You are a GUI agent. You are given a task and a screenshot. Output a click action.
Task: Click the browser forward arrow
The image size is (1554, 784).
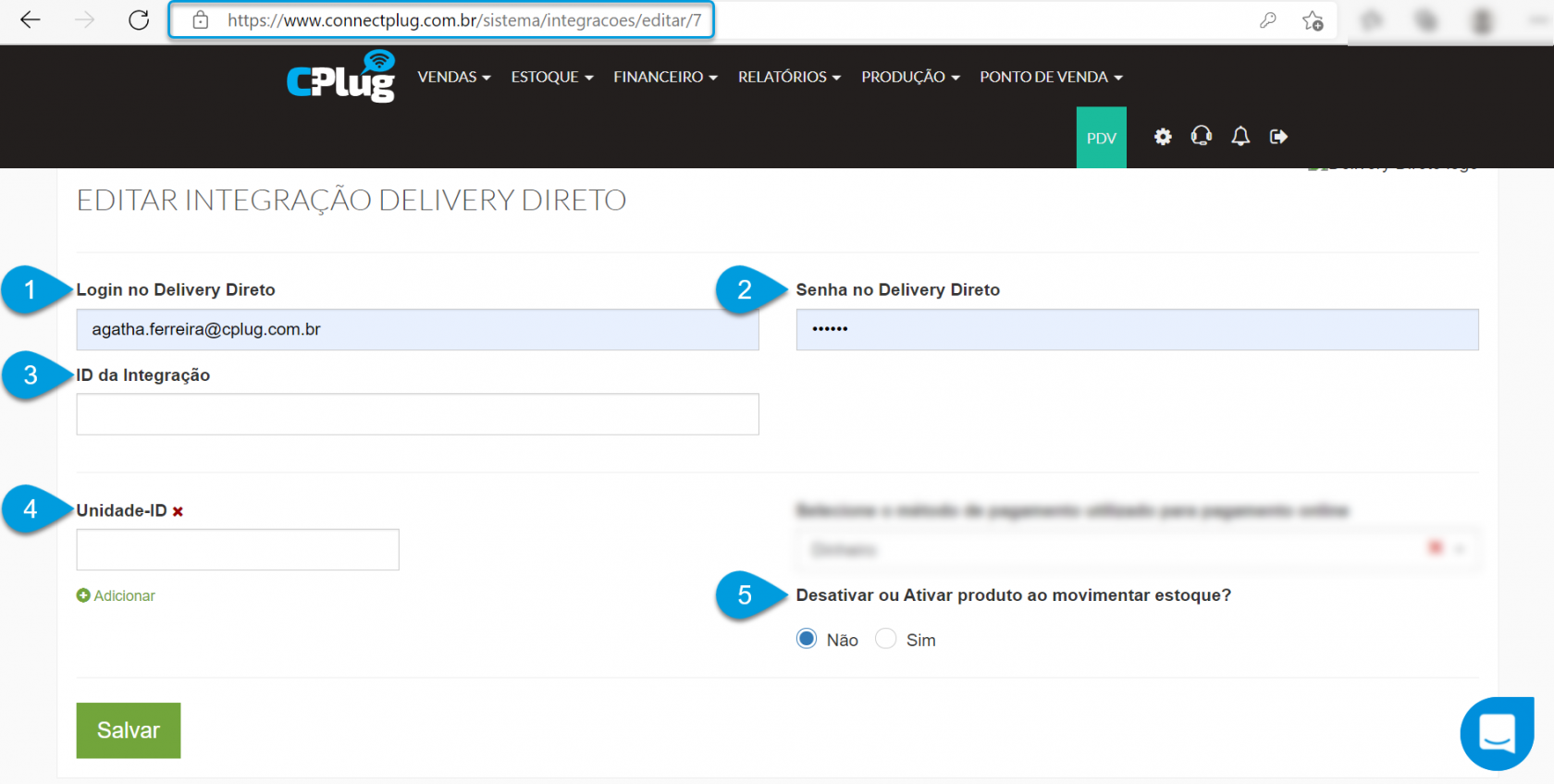[x=85, y=20]
